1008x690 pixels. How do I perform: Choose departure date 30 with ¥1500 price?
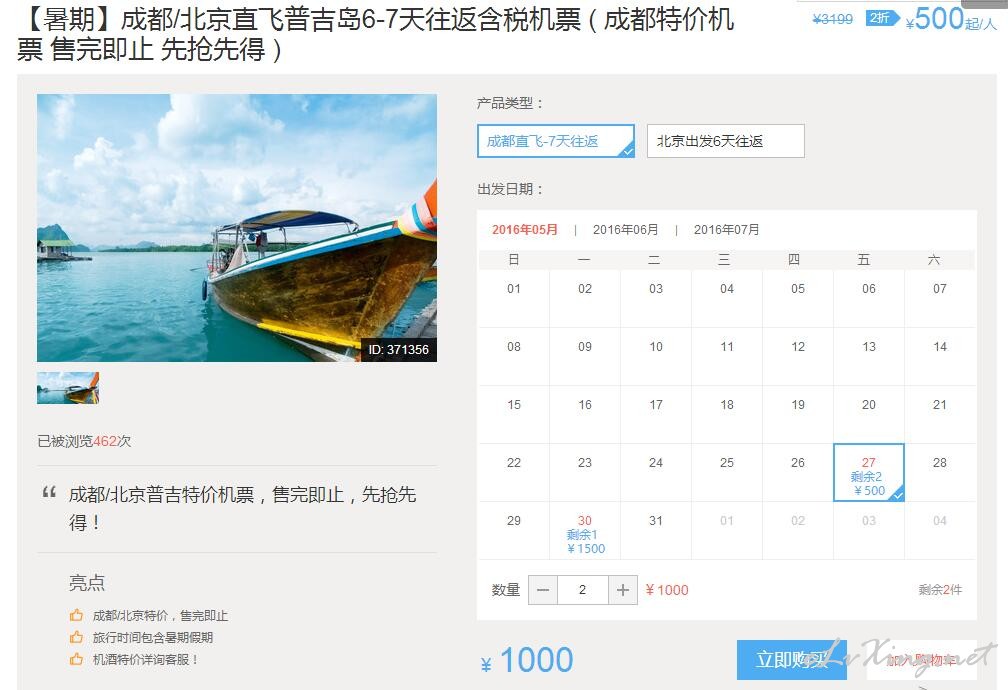coord(585,531)
